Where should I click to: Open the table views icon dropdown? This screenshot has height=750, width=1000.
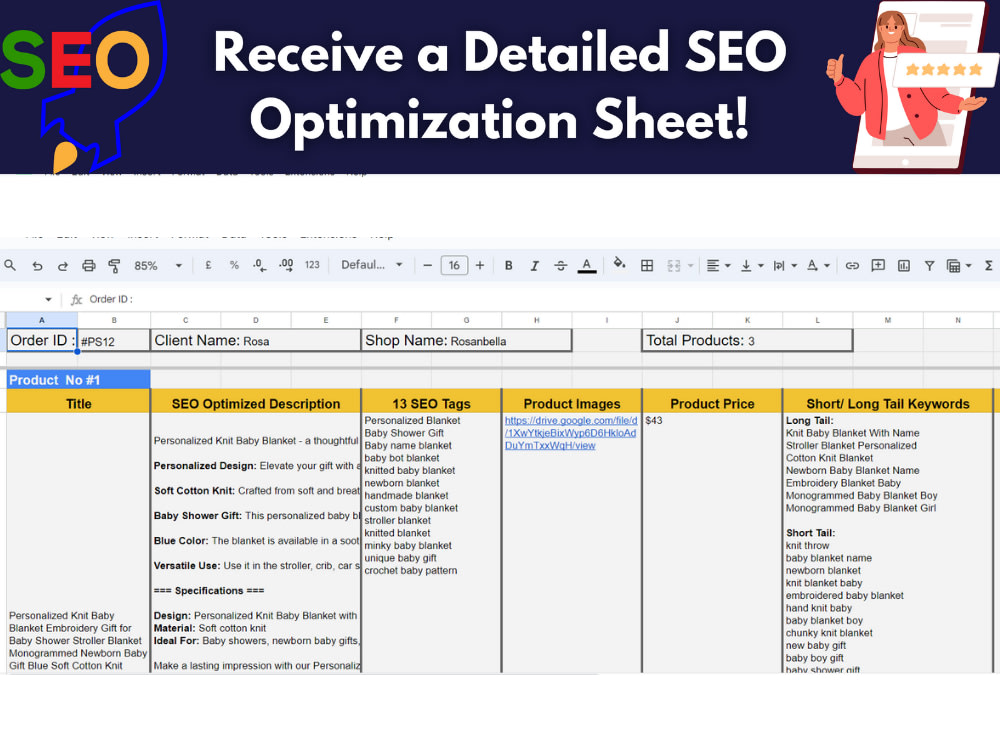[x=959, y=266]
